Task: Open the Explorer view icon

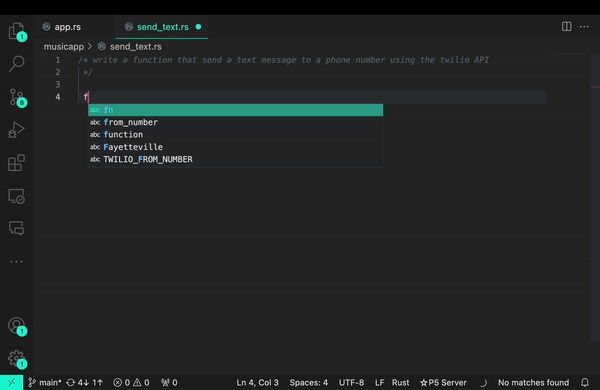Action: point(16,31)
